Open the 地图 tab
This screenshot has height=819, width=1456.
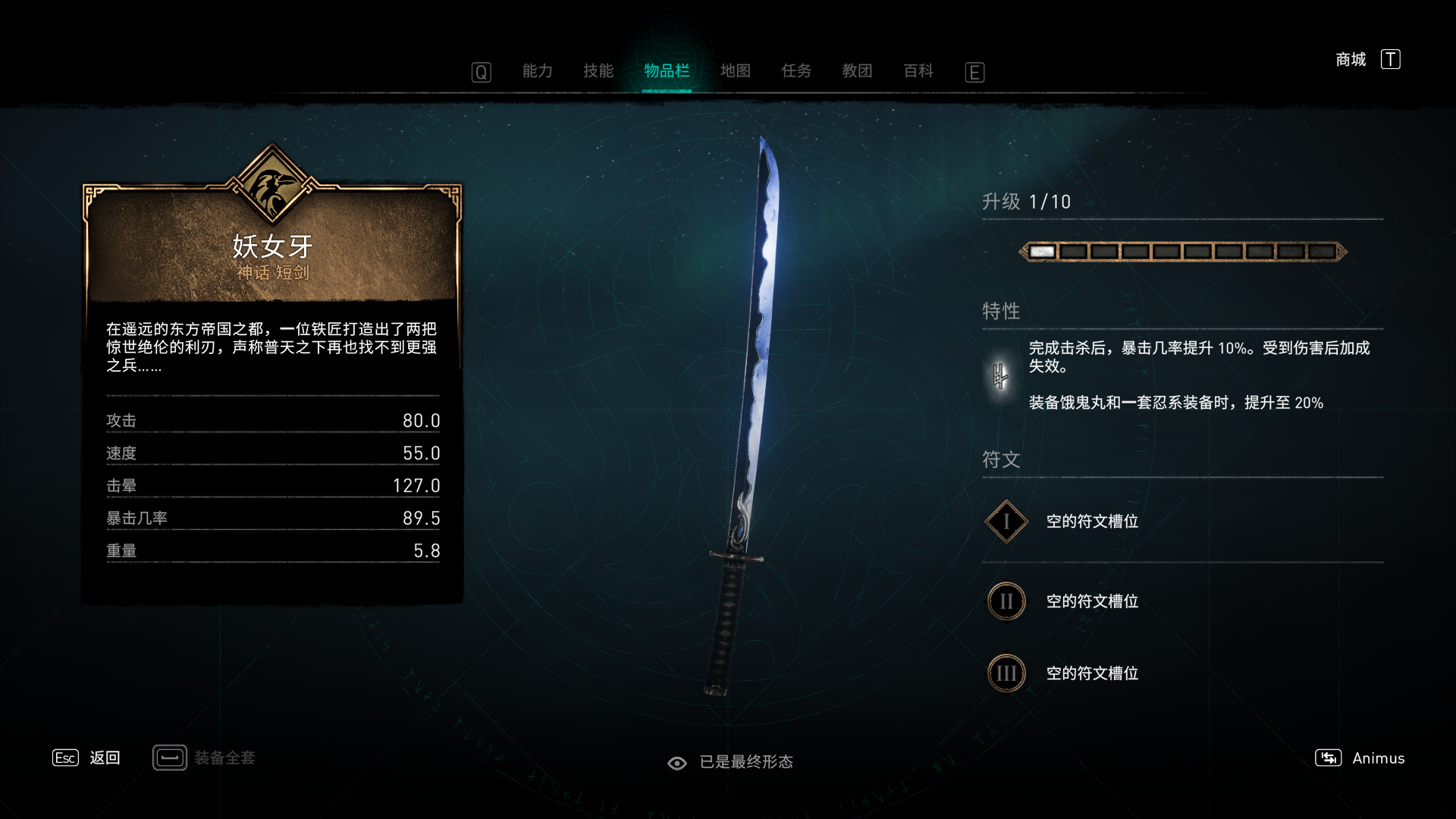coord(736,71)
